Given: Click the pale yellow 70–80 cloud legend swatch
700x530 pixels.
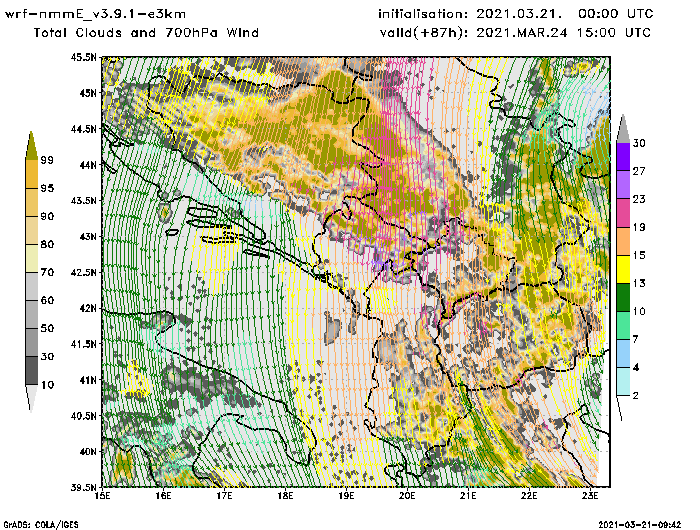Looking at the screenshot, I should [32, 258].
